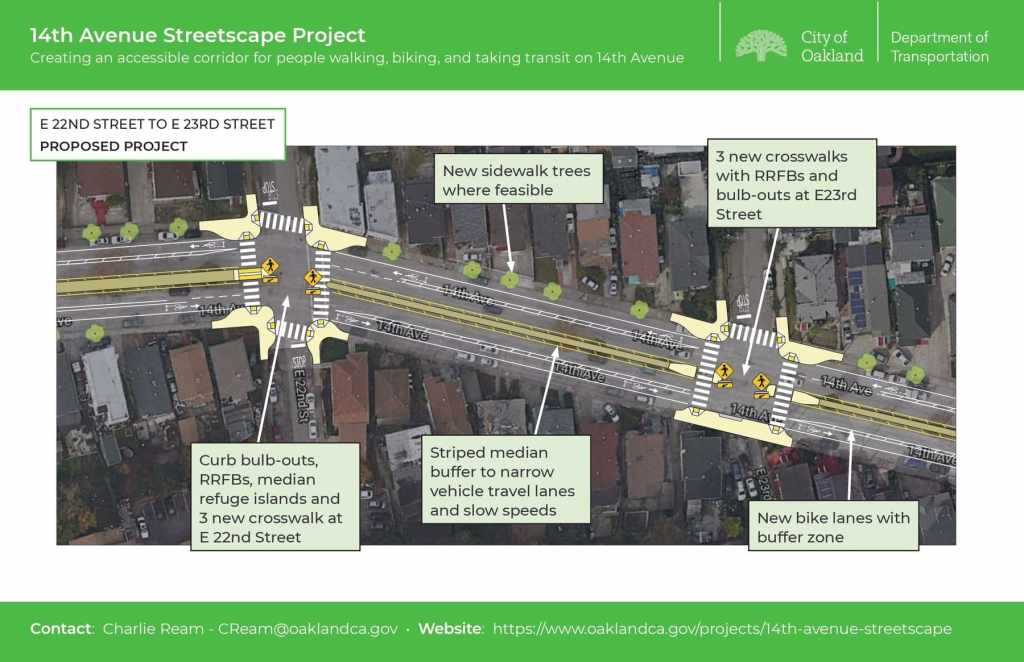The image size is (1024, 662).
Task: Click the City of Oakland tree logo
Action: (x=761, y=45)
